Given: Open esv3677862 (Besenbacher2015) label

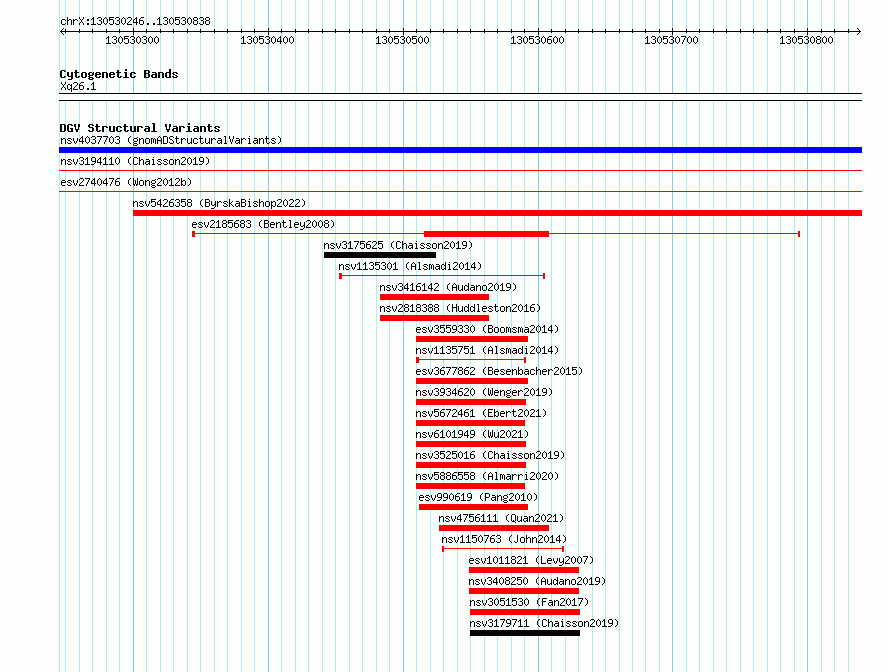Looking at the screenshot, I should point(499,371).
